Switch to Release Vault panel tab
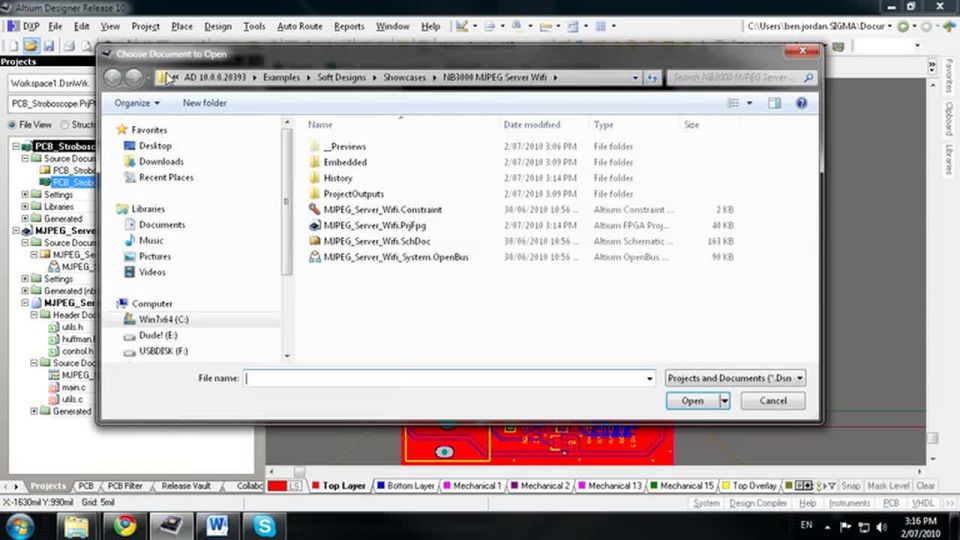This screenshot has width=960, height=540. pyautogui.click(x=186, y=486)
